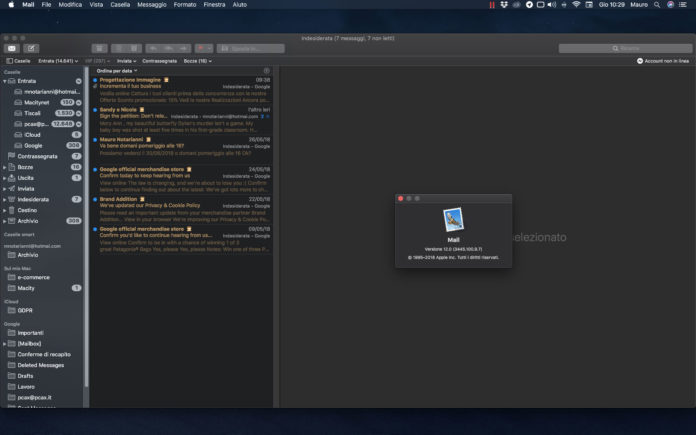Open the Move To toolbar field
The height and width of the screenshot is (435, 696).
pyautogui.click(x=251, y=48)
